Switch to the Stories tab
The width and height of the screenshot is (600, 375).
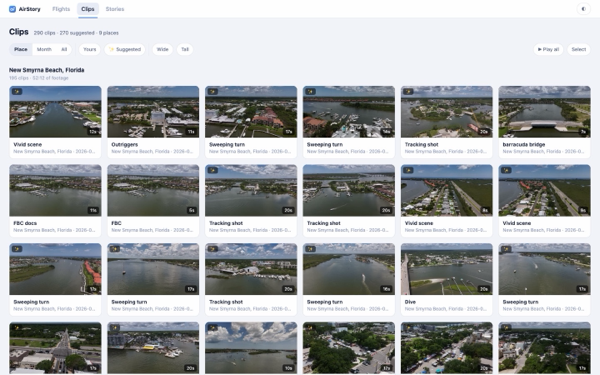[115, 9]
